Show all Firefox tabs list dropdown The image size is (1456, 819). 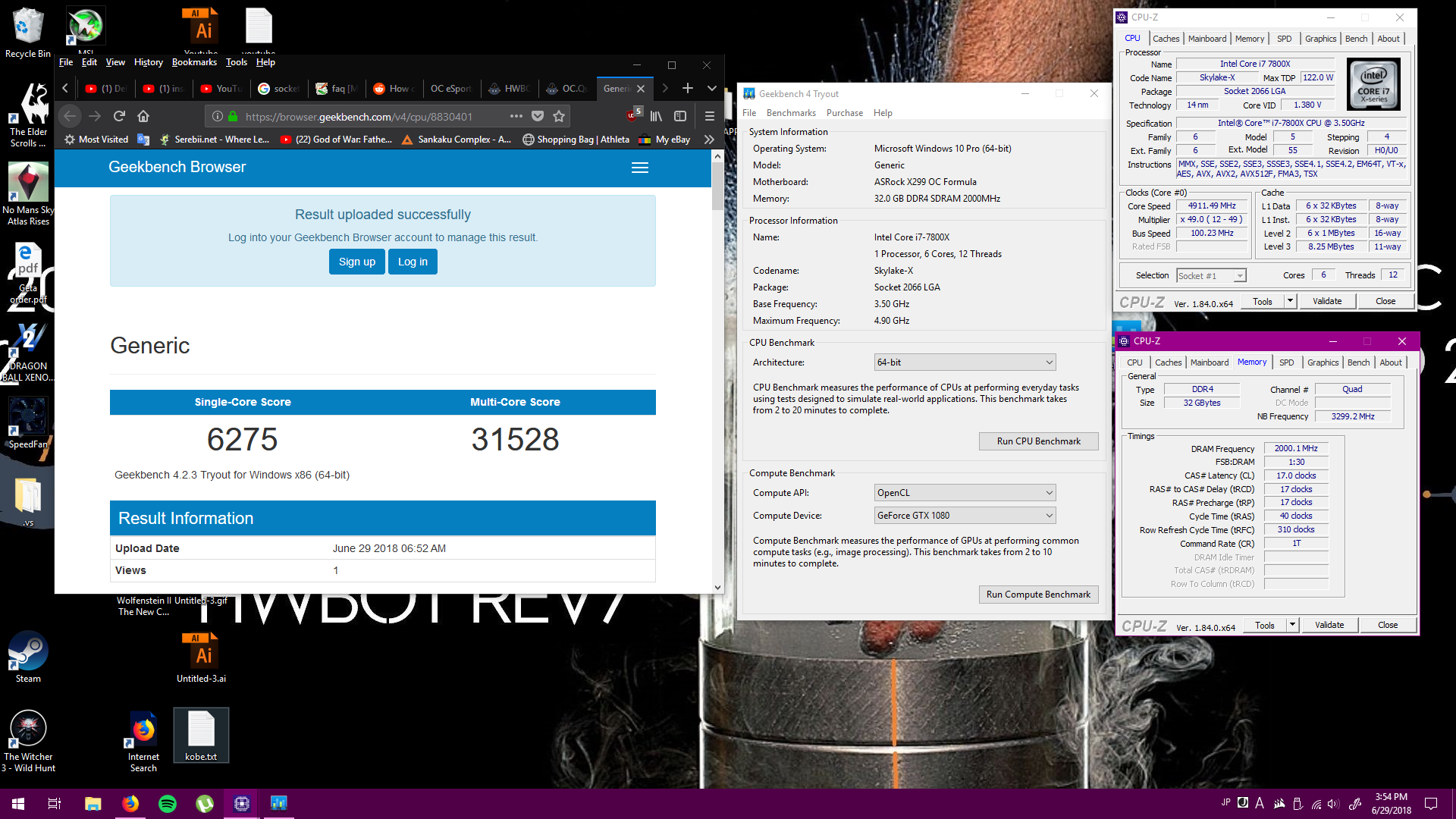click(x=712, y=89)
